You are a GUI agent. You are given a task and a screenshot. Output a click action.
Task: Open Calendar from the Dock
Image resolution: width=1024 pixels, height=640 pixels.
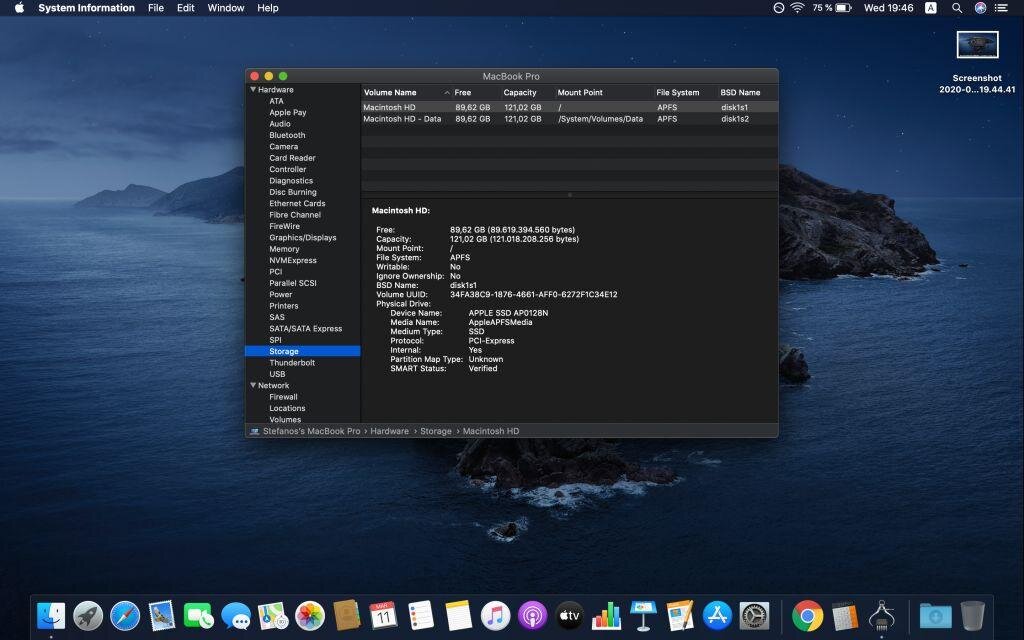pyautogui.click(x=383, y=615)
